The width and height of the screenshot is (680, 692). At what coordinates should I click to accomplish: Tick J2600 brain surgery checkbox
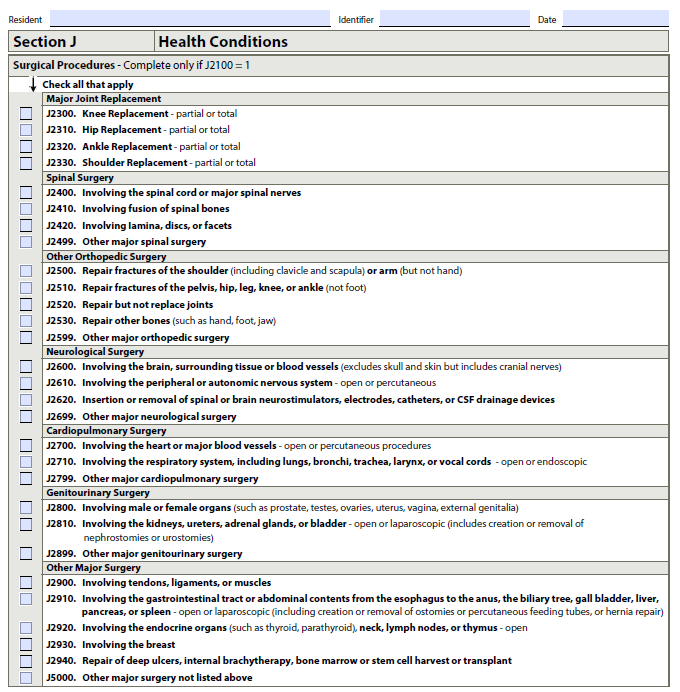[x=26, y=367]
